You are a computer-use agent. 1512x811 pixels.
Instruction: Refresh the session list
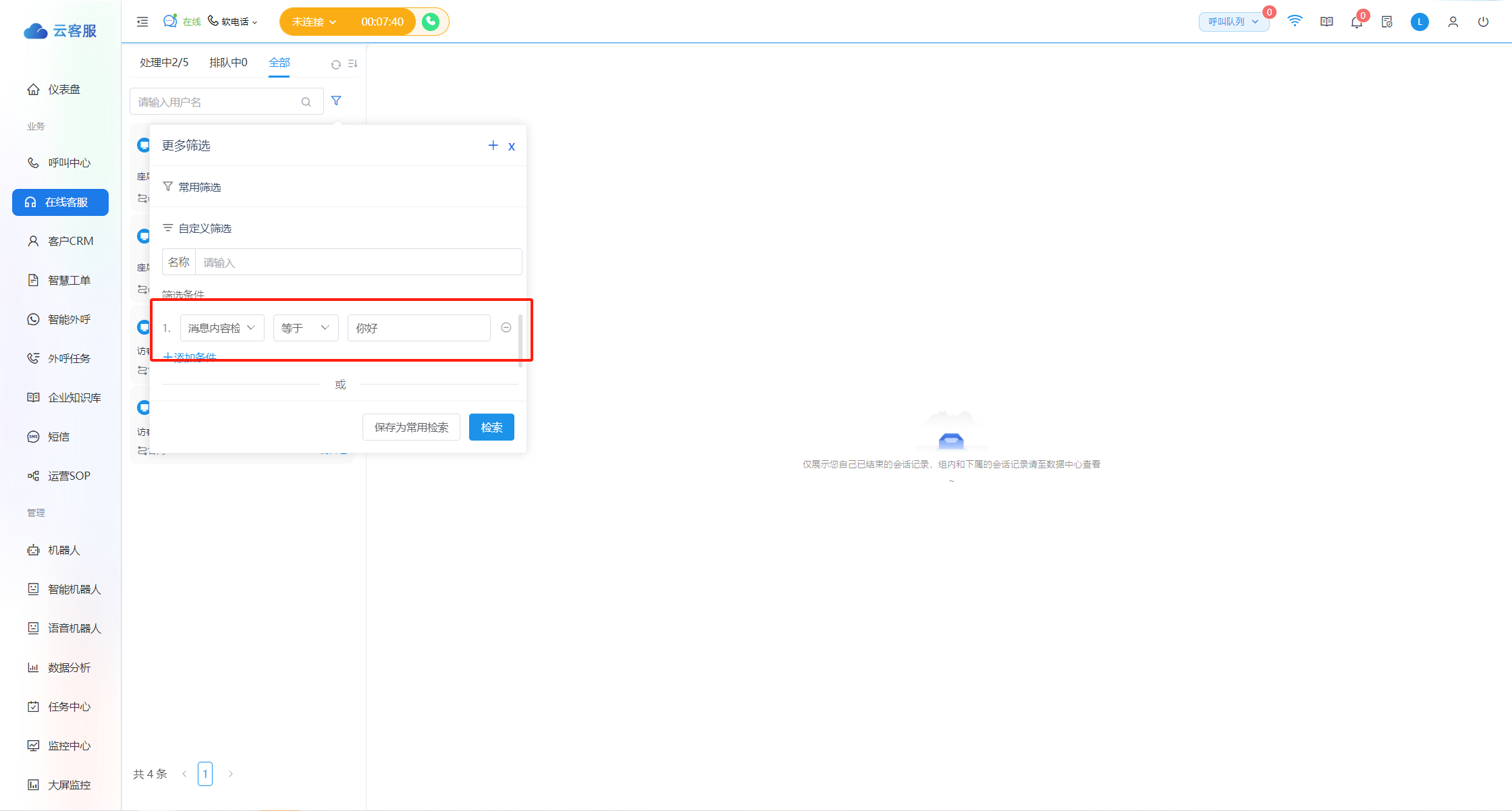click(335, 64)
